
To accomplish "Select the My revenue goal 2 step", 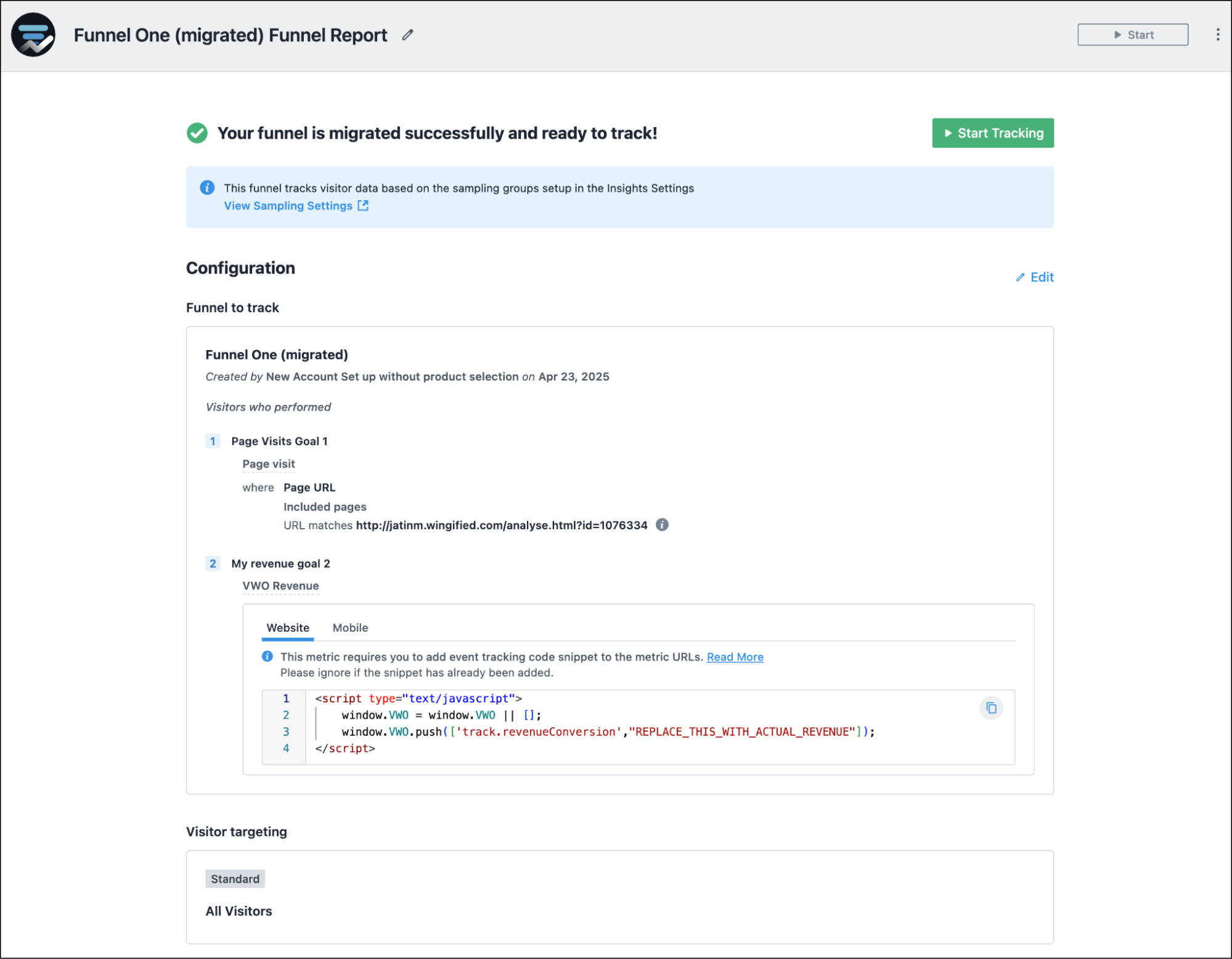I will coord(280,563).
